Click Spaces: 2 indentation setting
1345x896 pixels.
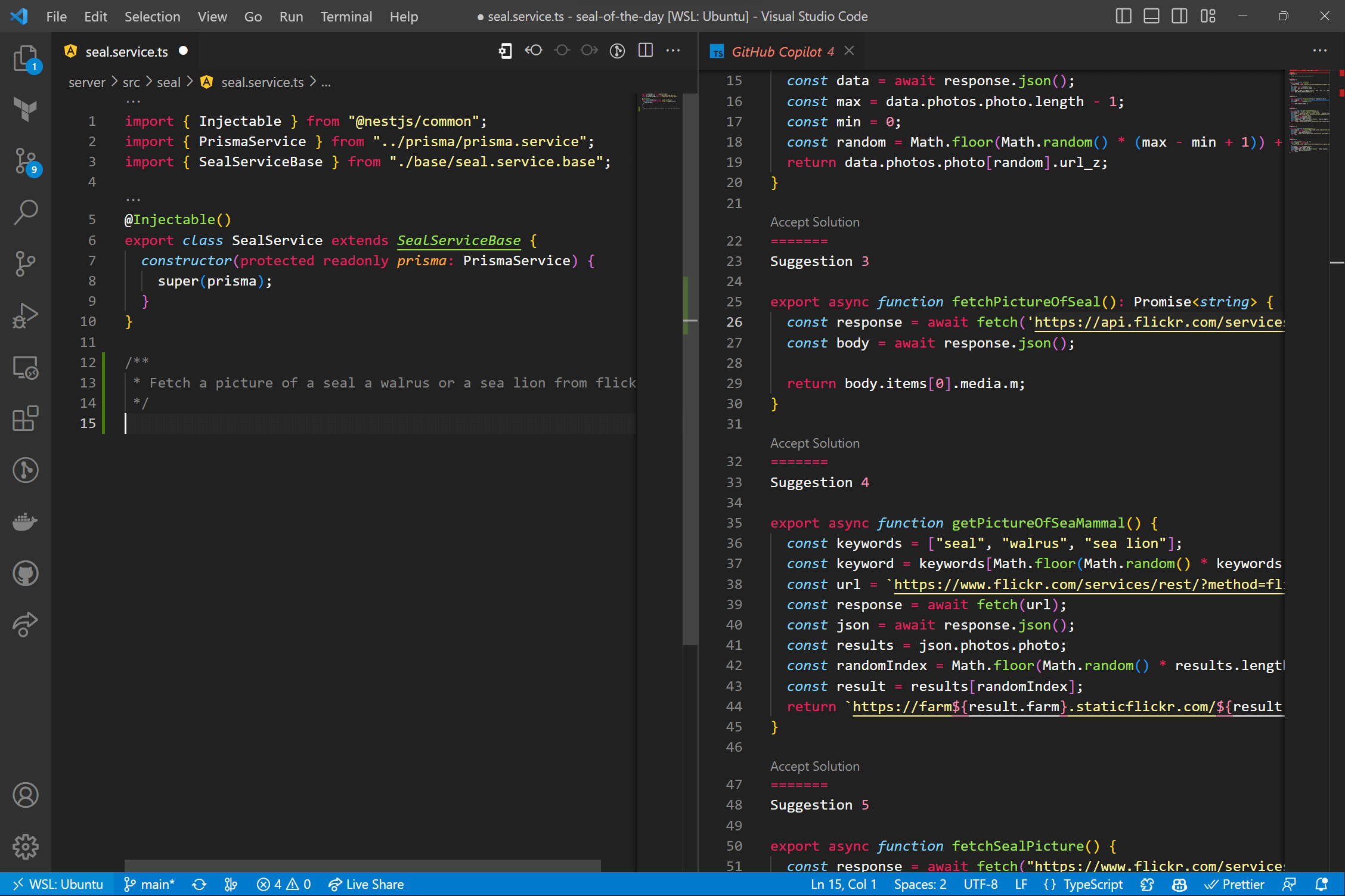(920, 885)
